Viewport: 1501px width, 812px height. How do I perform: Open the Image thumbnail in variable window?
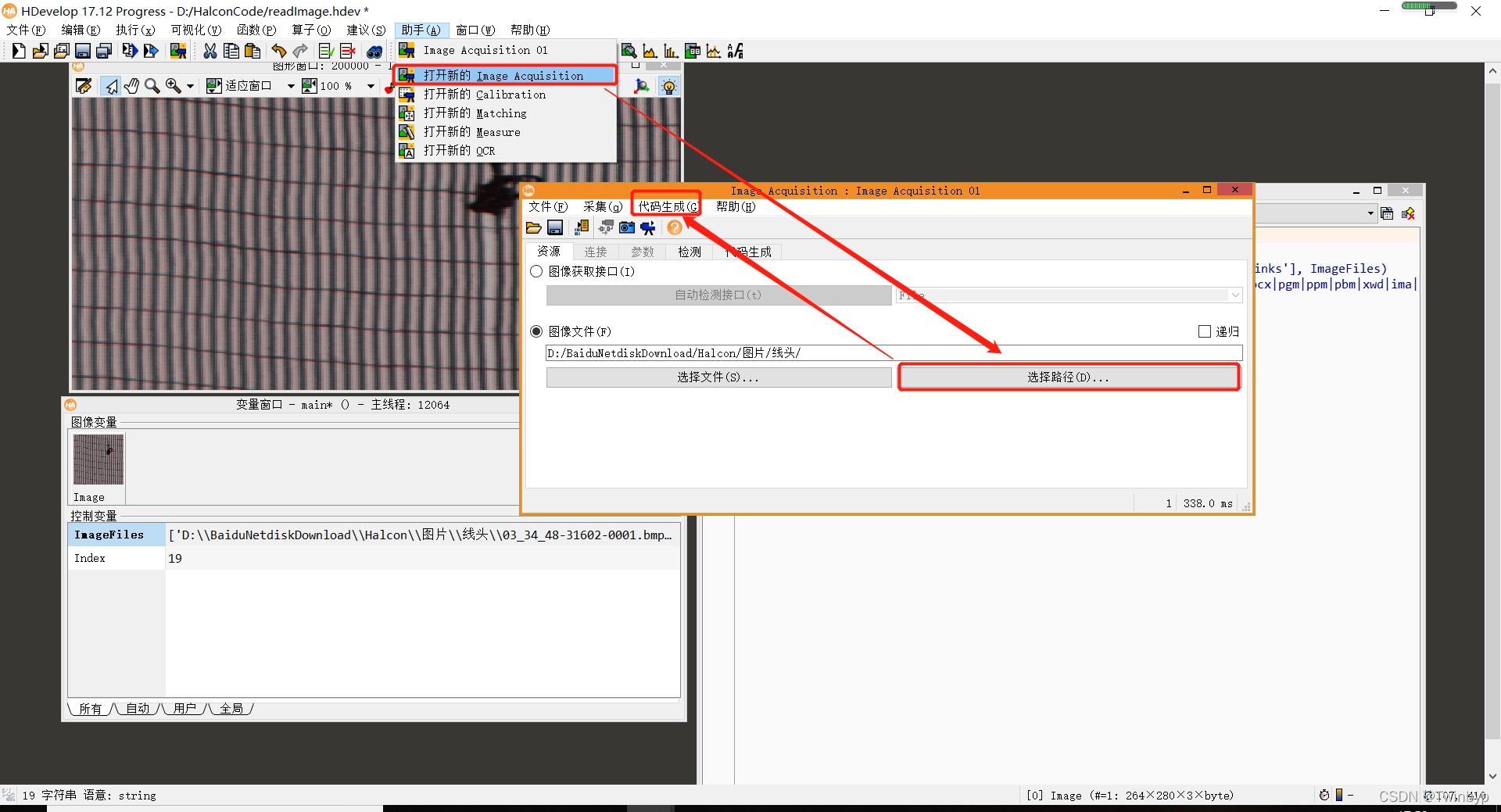(x=99, y=460)
